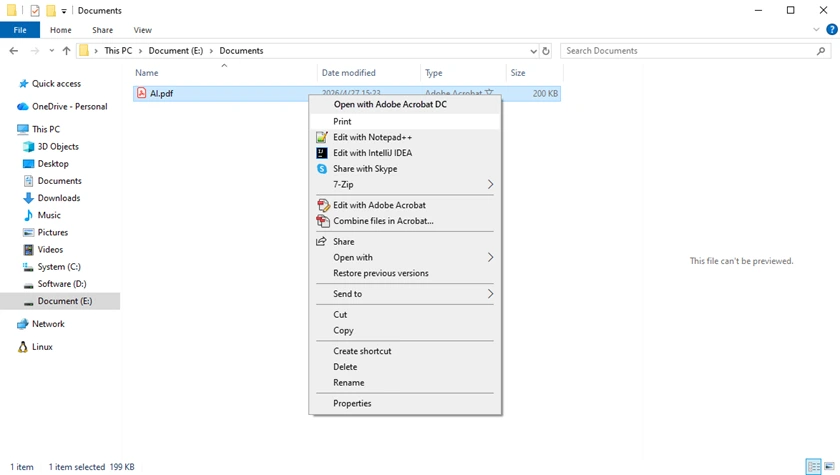840x475 pixels.
Task: Select Edit with IntelliJ IDEA entry
Action: point(405,153)
